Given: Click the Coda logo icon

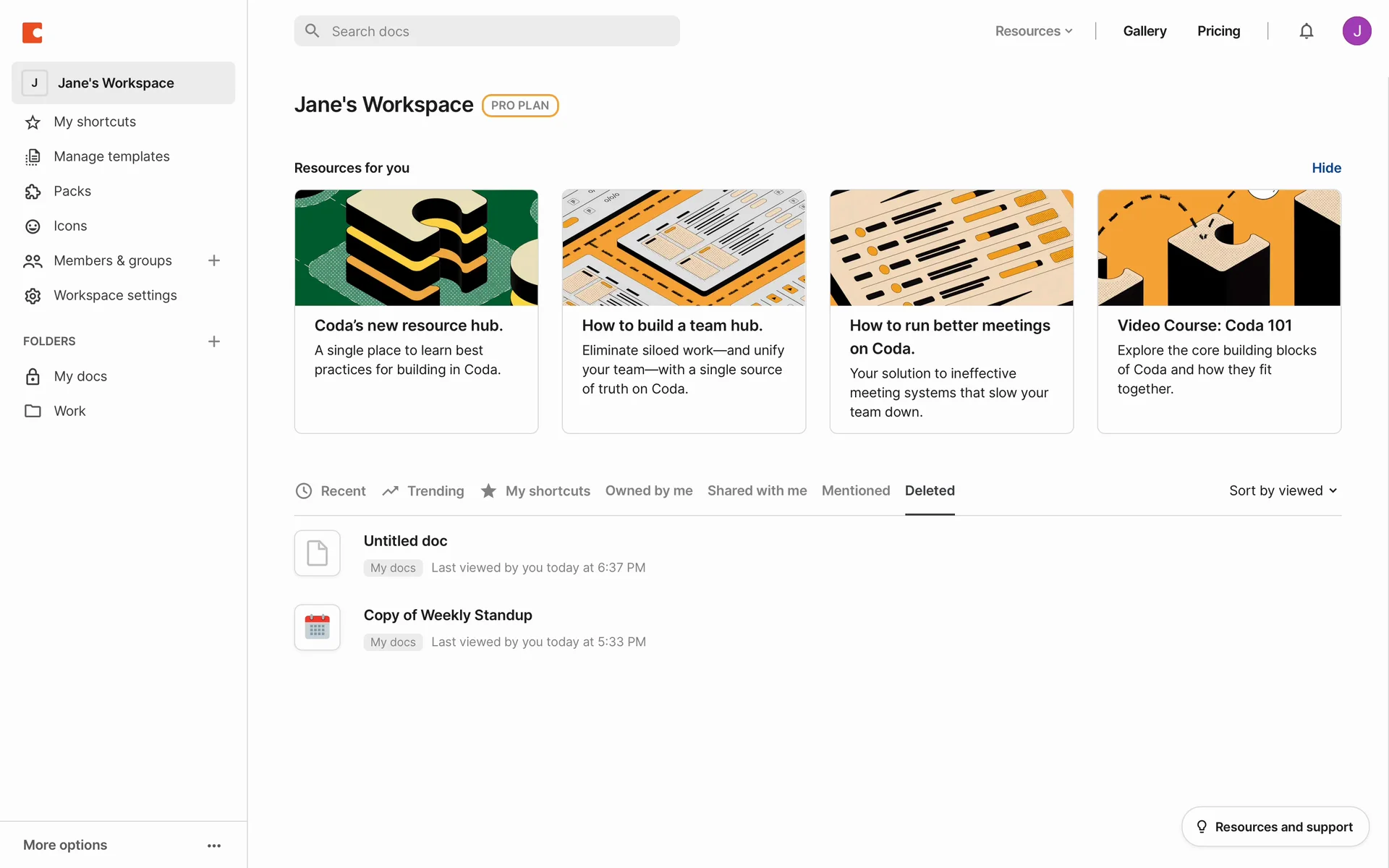Looking at the screenshot, I should click(33, 33).
